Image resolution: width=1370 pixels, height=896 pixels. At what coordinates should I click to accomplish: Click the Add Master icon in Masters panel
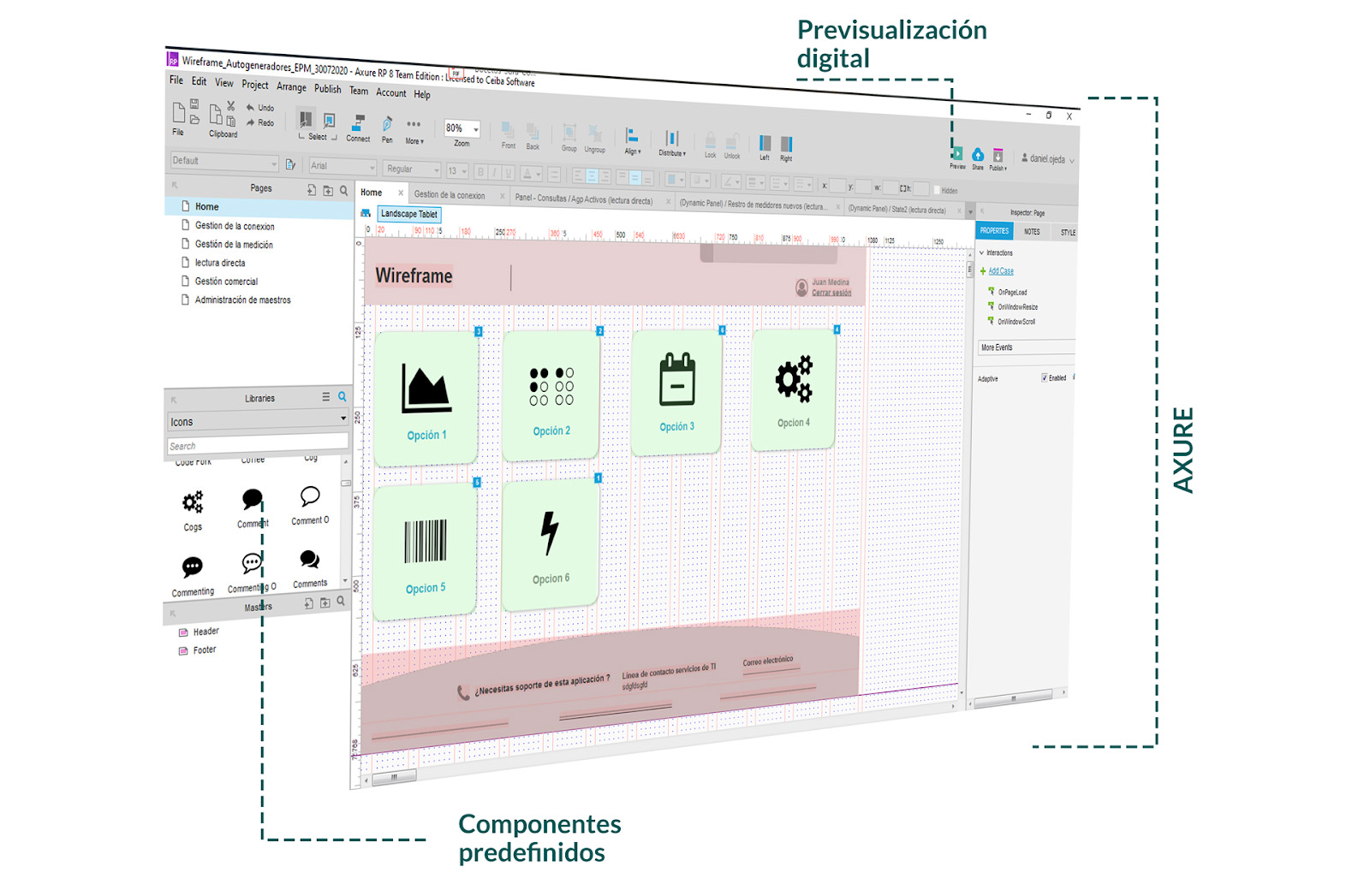309,603
